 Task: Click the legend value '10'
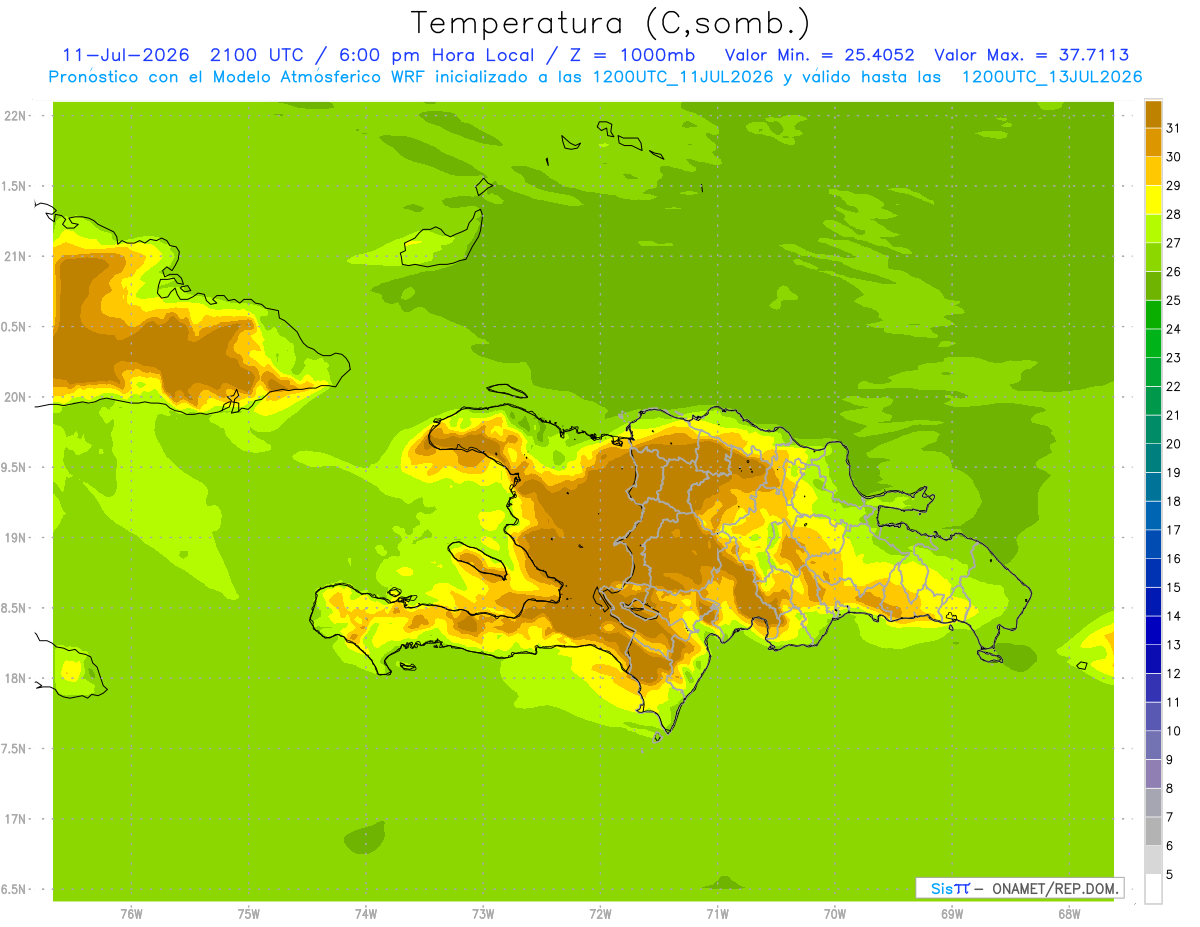click(1173, 731)
